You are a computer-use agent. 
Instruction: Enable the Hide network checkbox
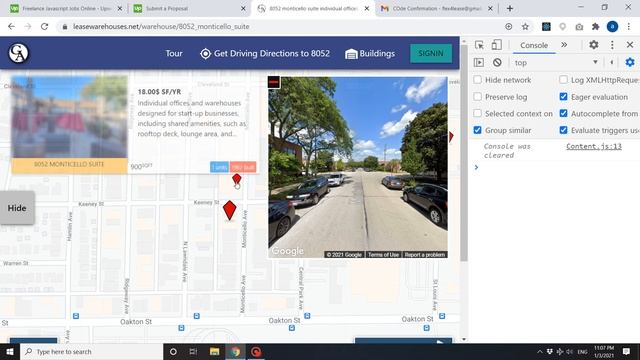(x=478, y=80)
